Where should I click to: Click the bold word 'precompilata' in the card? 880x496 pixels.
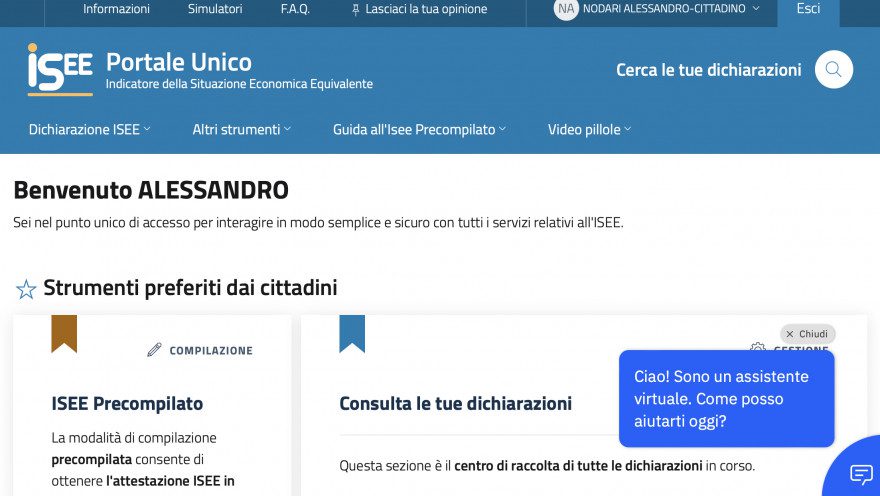click(91, 460)
